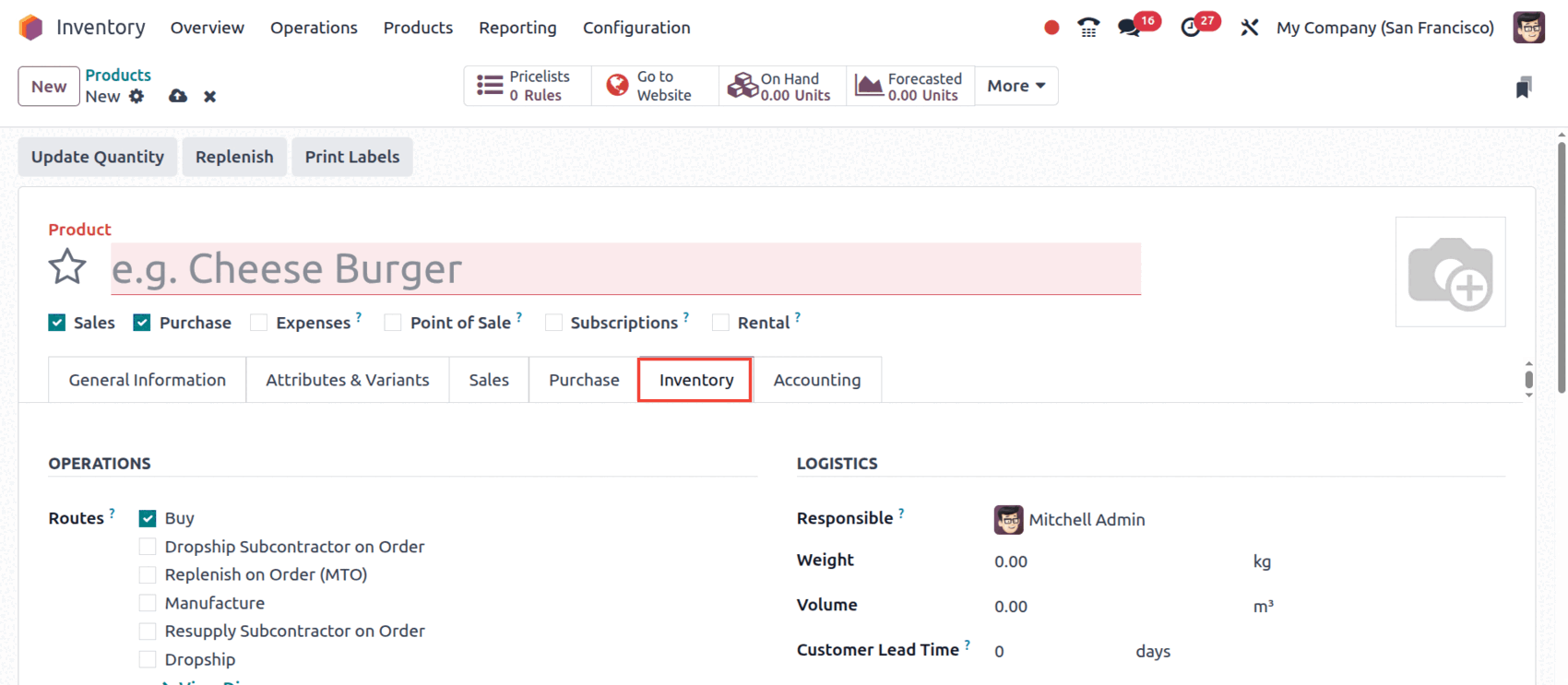Open the company switcher dropdown

[1384, 28]
